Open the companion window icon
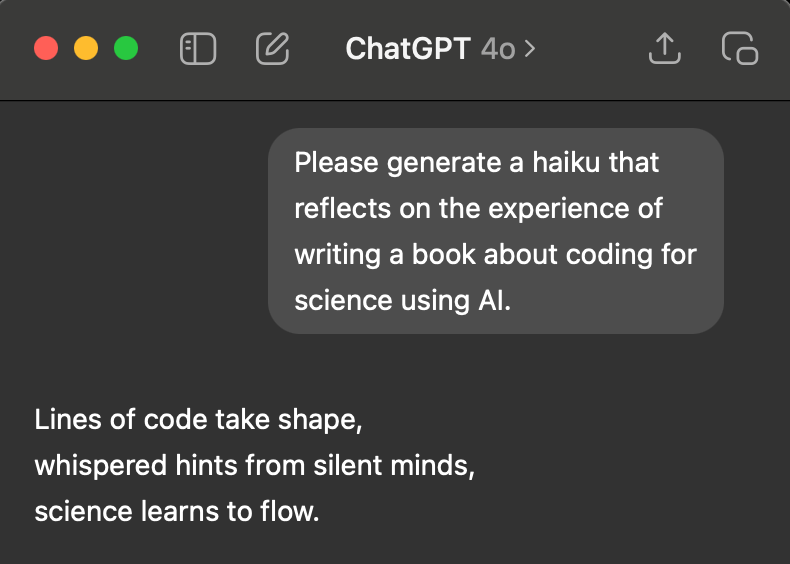This screenshot has height=564, width=790. (x=740, y=48)
